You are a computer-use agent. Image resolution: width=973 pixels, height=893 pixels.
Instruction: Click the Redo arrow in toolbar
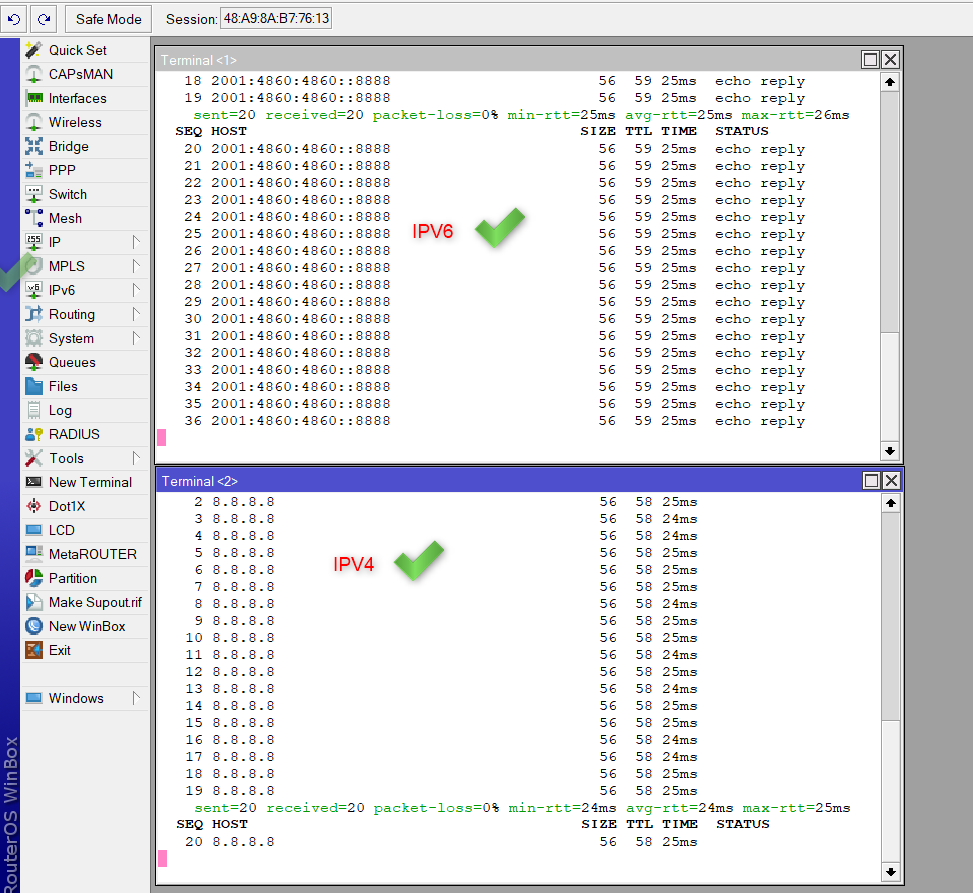(43, 19)
